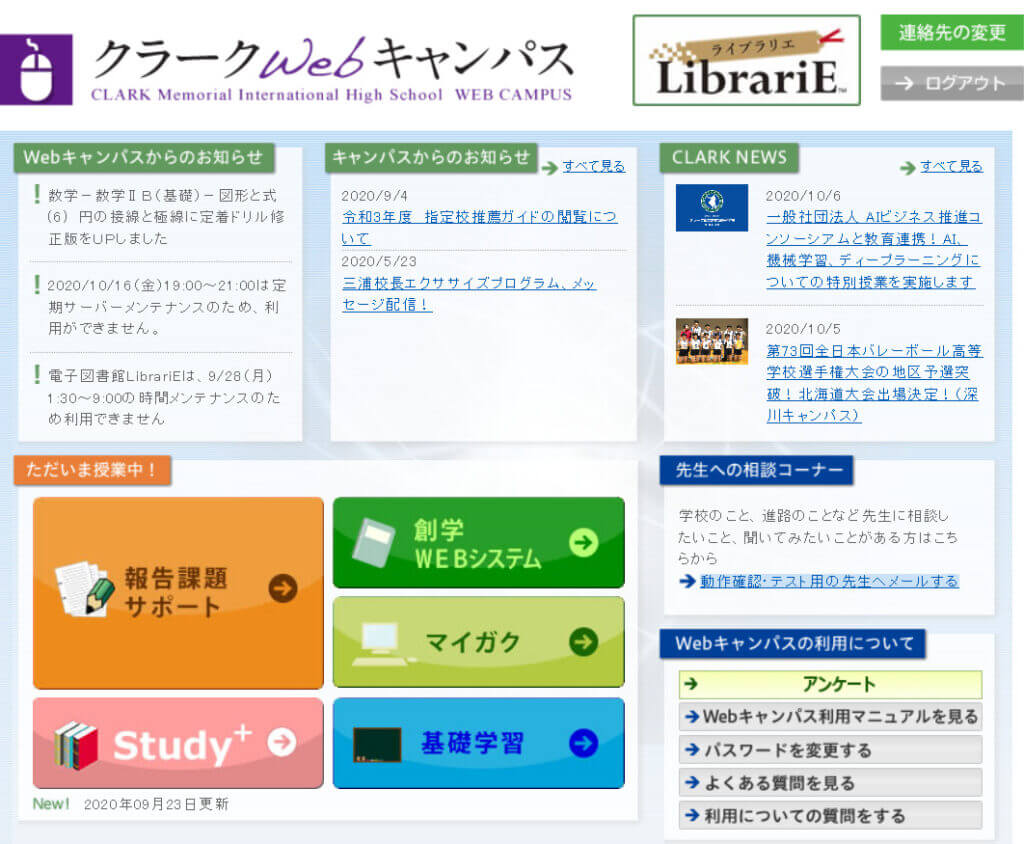Open the 基礎学習 tile

click(479, 743)
